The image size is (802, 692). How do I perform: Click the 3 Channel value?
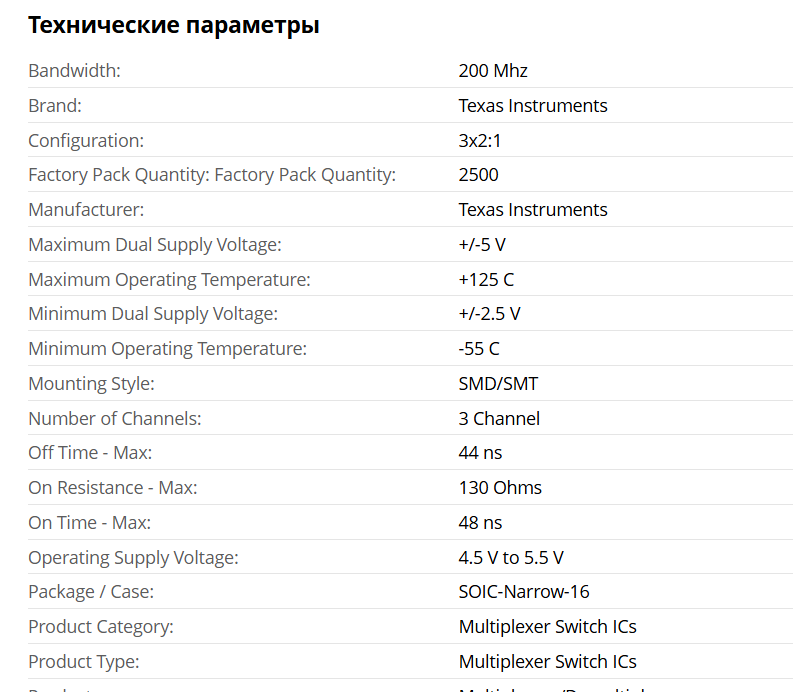[x=499, y=419]
